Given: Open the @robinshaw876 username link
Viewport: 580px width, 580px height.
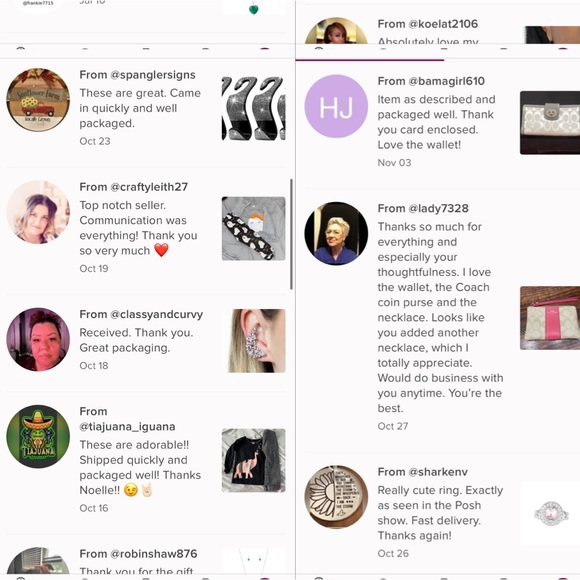Looking at the screenshot, I should [x=154, y=554].
